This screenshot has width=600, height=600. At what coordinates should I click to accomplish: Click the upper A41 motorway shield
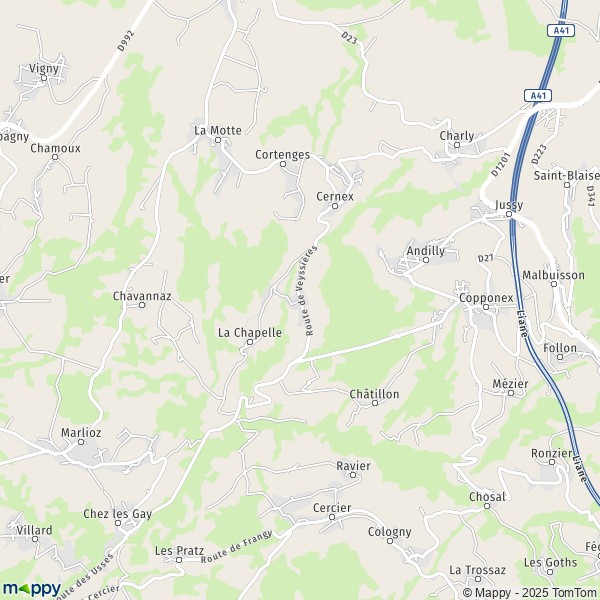561,30
